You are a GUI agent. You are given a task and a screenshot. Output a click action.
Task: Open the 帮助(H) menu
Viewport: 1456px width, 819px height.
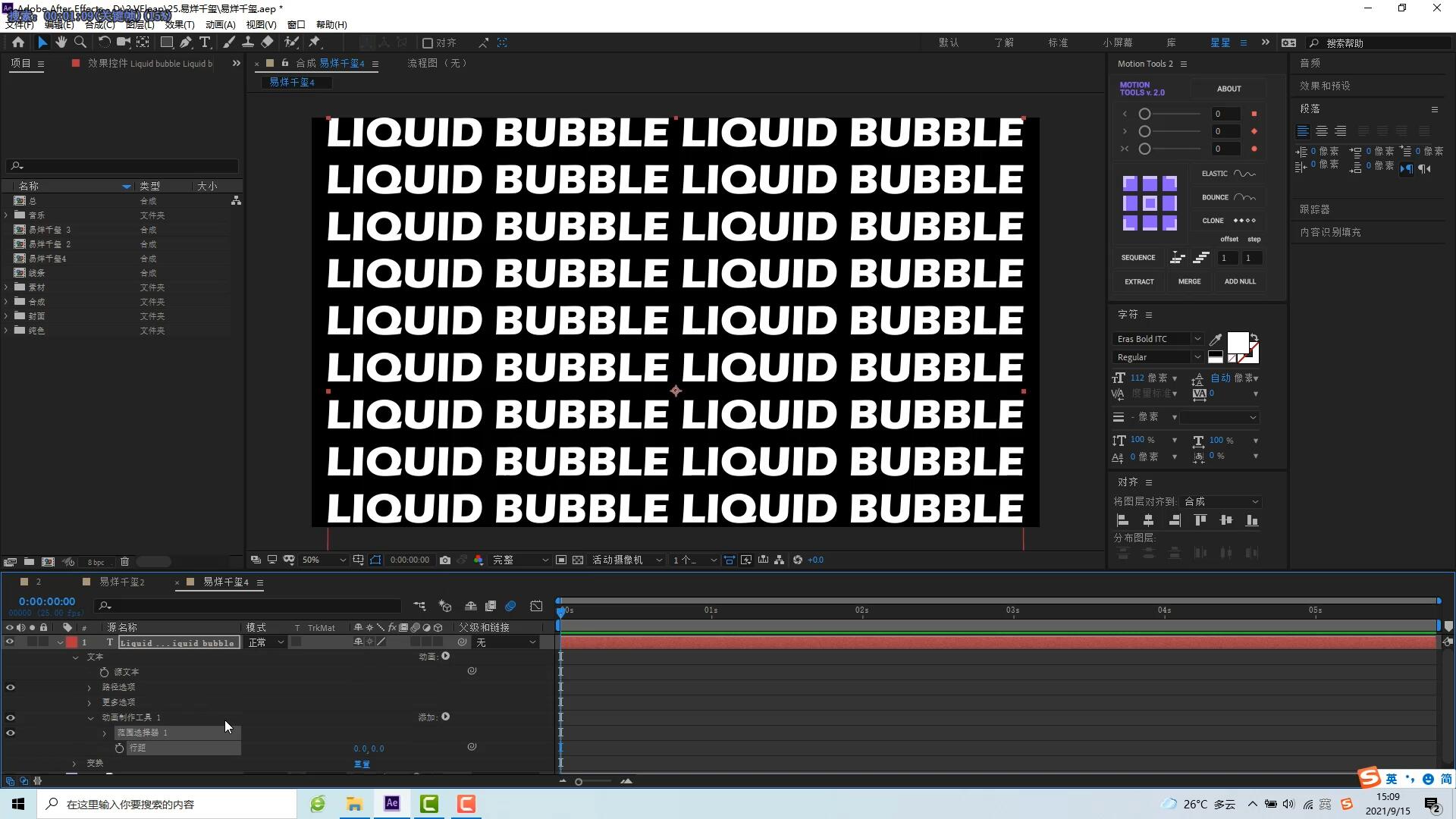click(x=331, y=25)
